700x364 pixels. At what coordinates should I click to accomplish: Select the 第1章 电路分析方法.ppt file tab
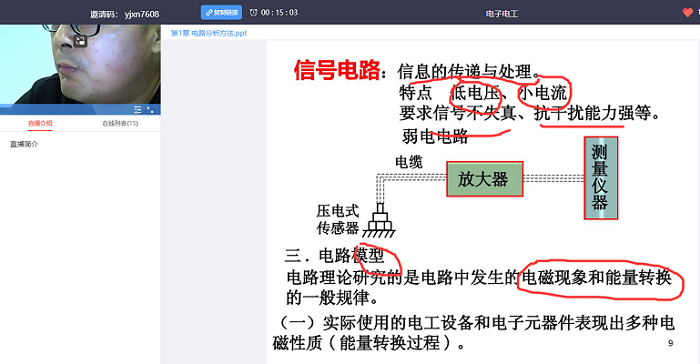(209, 33)
